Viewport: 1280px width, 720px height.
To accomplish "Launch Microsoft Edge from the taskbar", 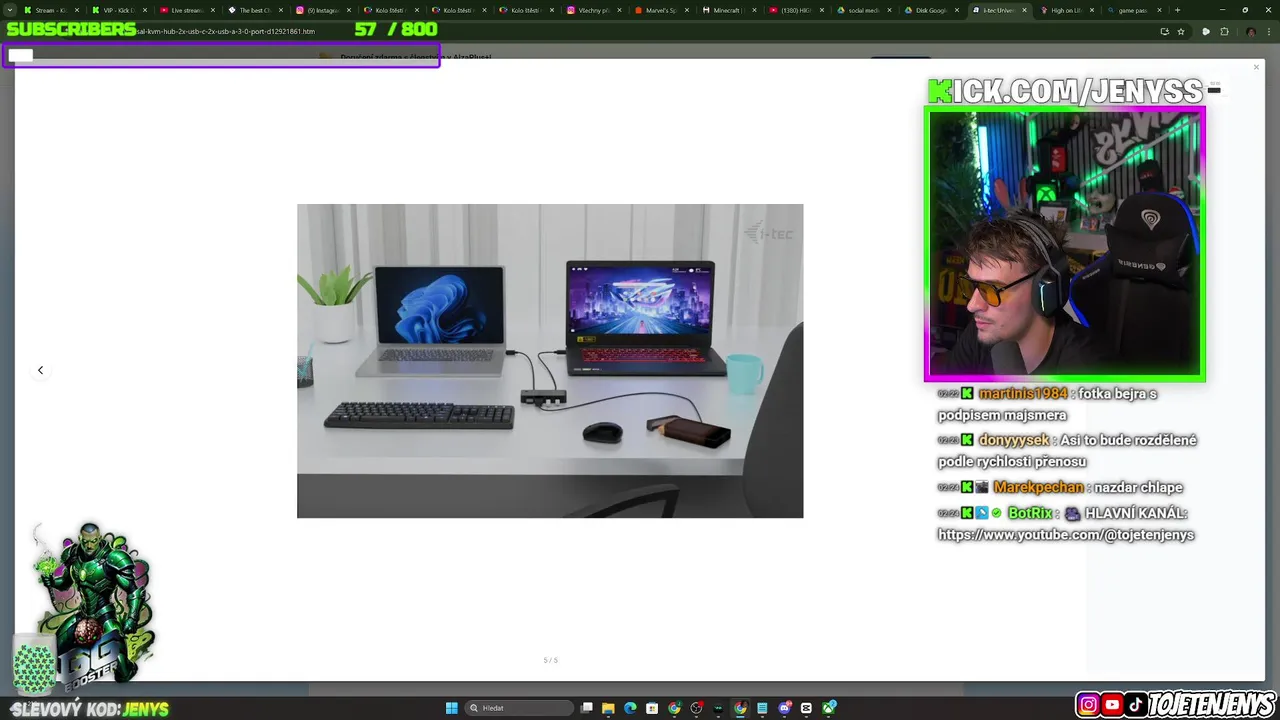I will [630, 708].
